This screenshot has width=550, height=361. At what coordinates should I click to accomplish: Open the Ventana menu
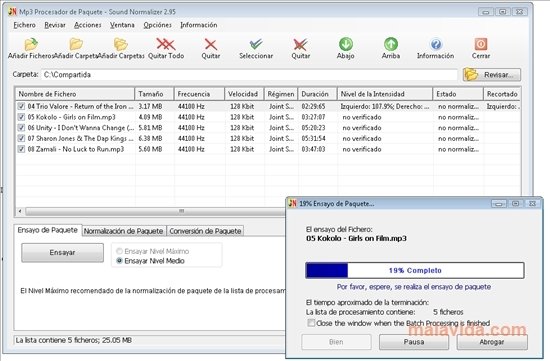point(122,25)
